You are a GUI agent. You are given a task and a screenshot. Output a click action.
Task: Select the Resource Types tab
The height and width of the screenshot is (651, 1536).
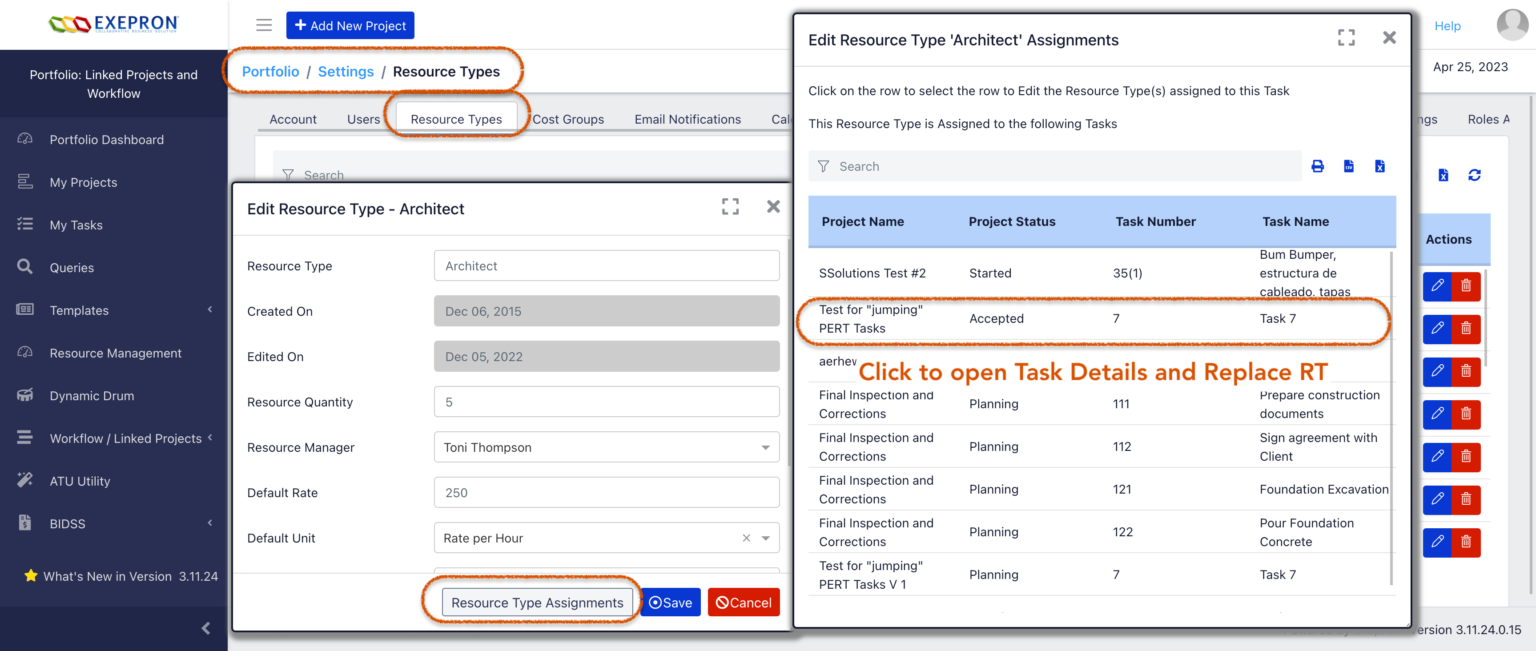(456, 119)
